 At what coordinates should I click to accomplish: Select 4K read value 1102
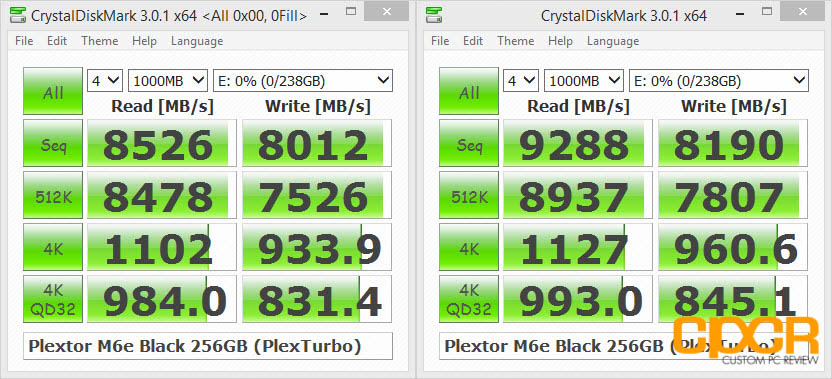click(x=162, y=247)
